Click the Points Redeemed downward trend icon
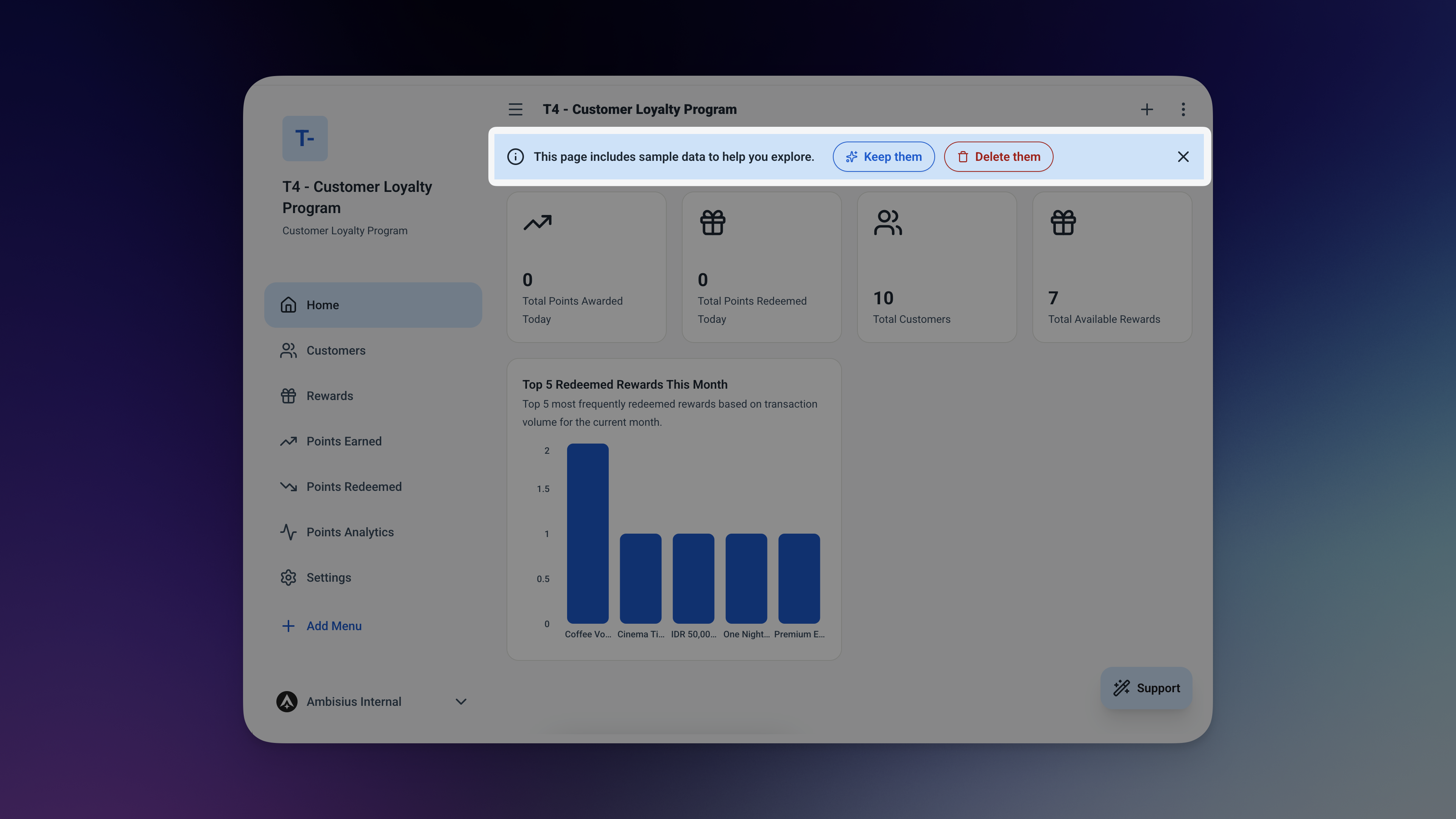The image size is (1456, 819). (x=288, y=487)
